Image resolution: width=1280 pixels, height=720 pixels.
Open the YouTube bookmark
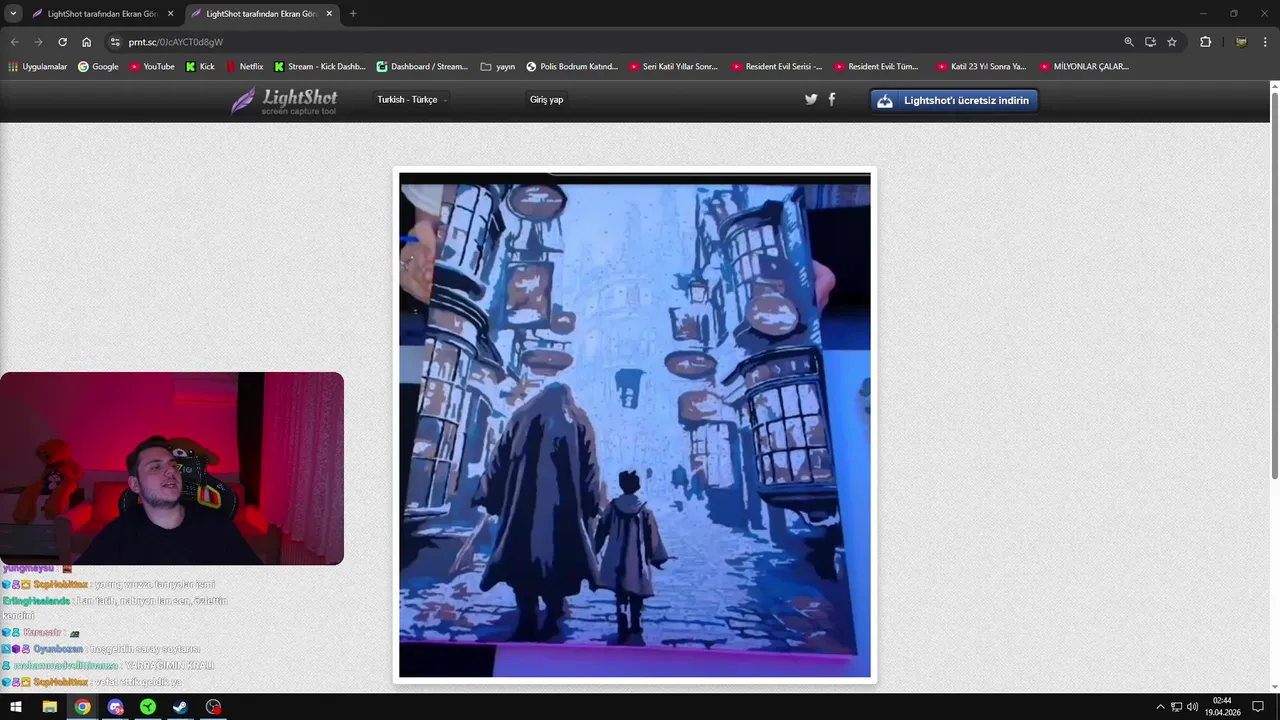[x=152, y=67]
